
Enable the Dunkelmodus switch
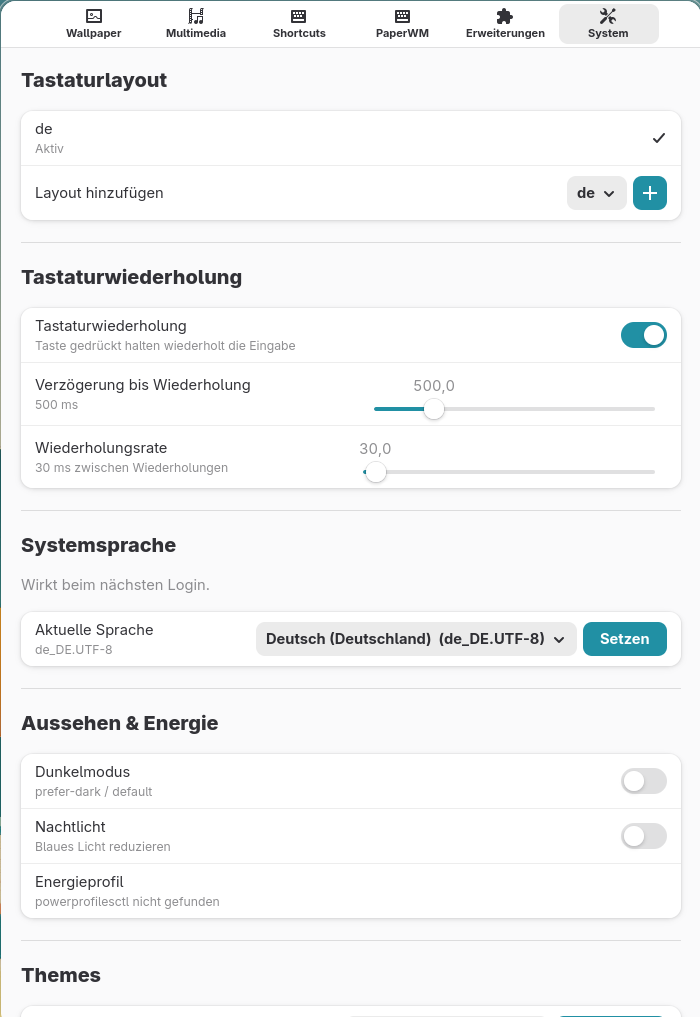(x=643, y=781)
